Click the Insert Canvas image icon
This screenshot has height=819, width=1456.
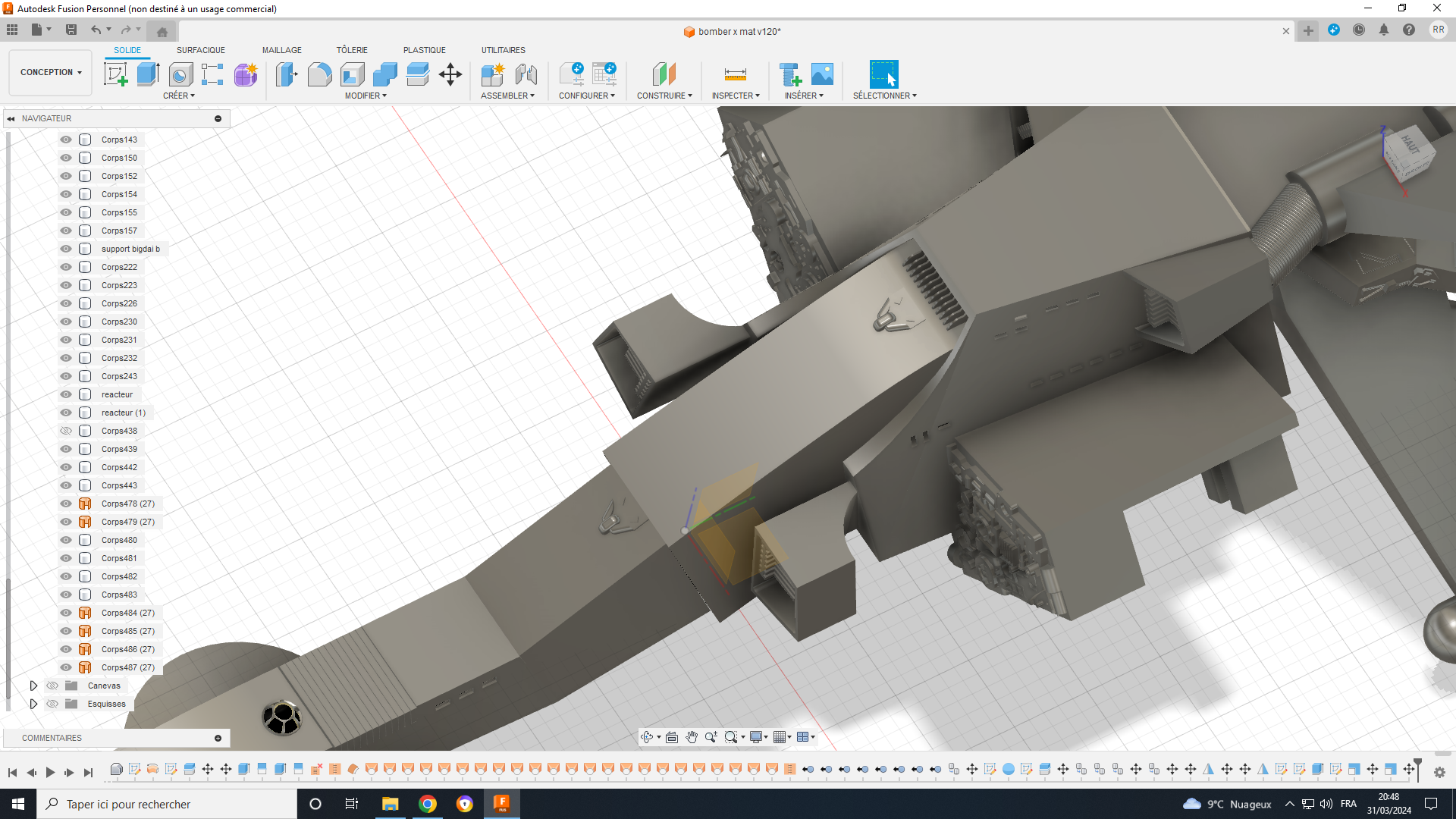(822, 74)
